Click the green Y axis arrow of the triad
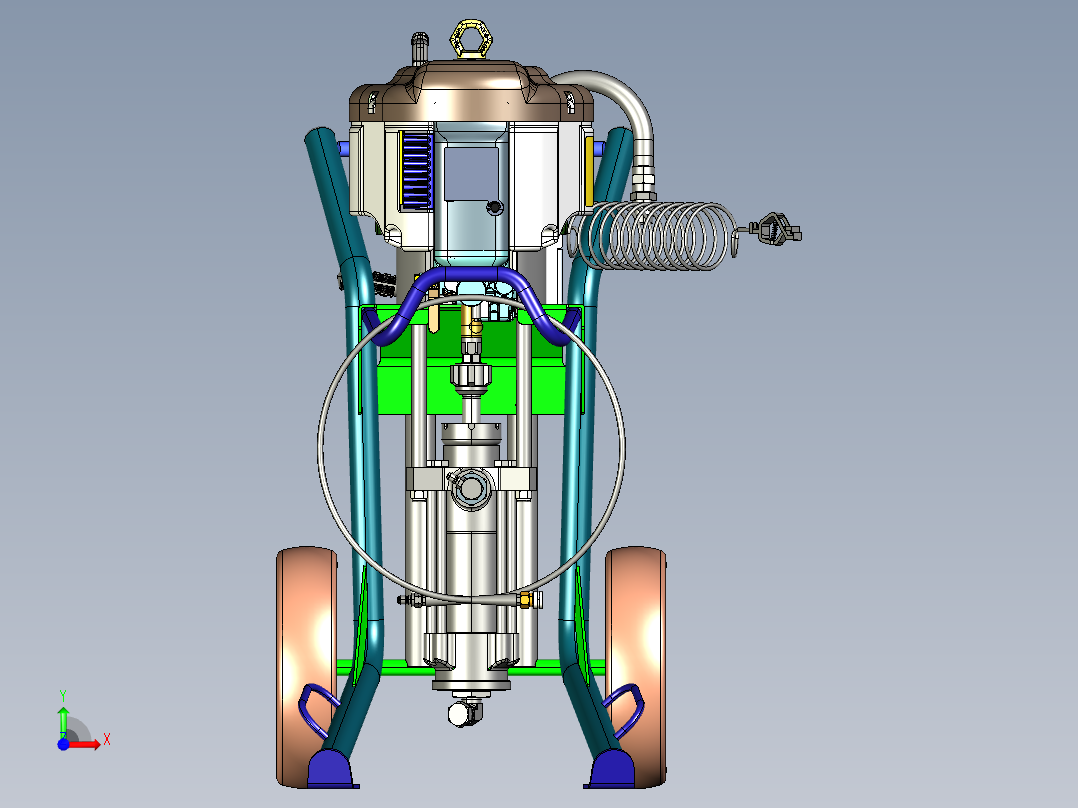The image size is (1078, 808). (x=63, y=721)
